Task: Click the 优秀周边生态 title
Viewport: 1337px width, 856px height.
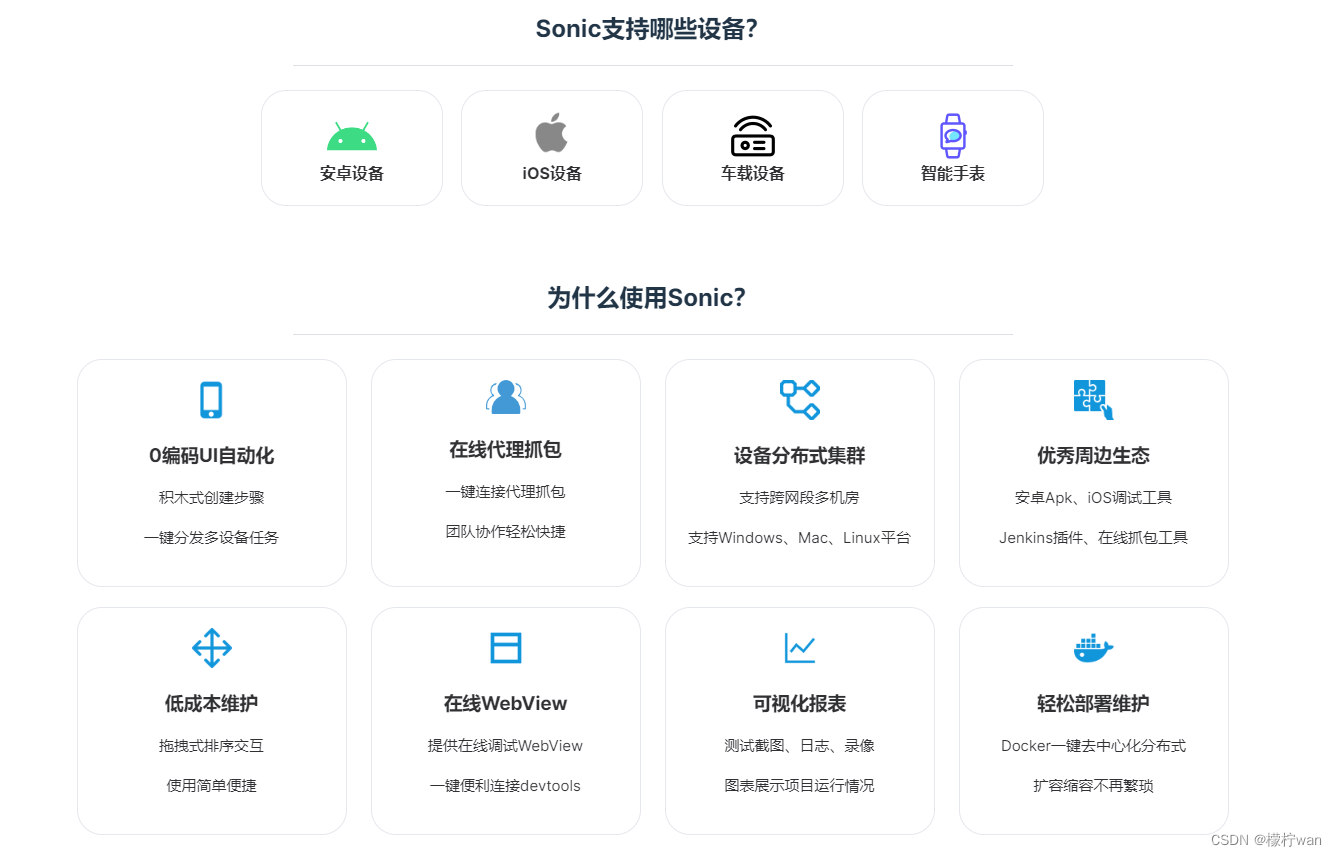Action: click(1094, 456)
